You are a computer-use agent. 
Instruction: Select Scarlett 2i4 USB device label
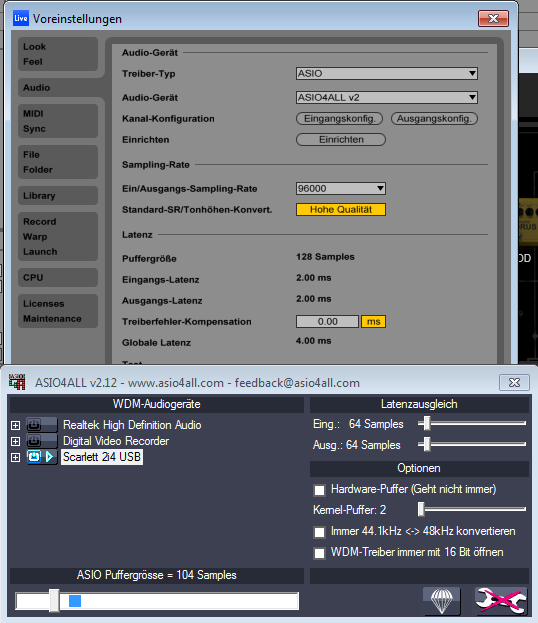click(102, 457)
